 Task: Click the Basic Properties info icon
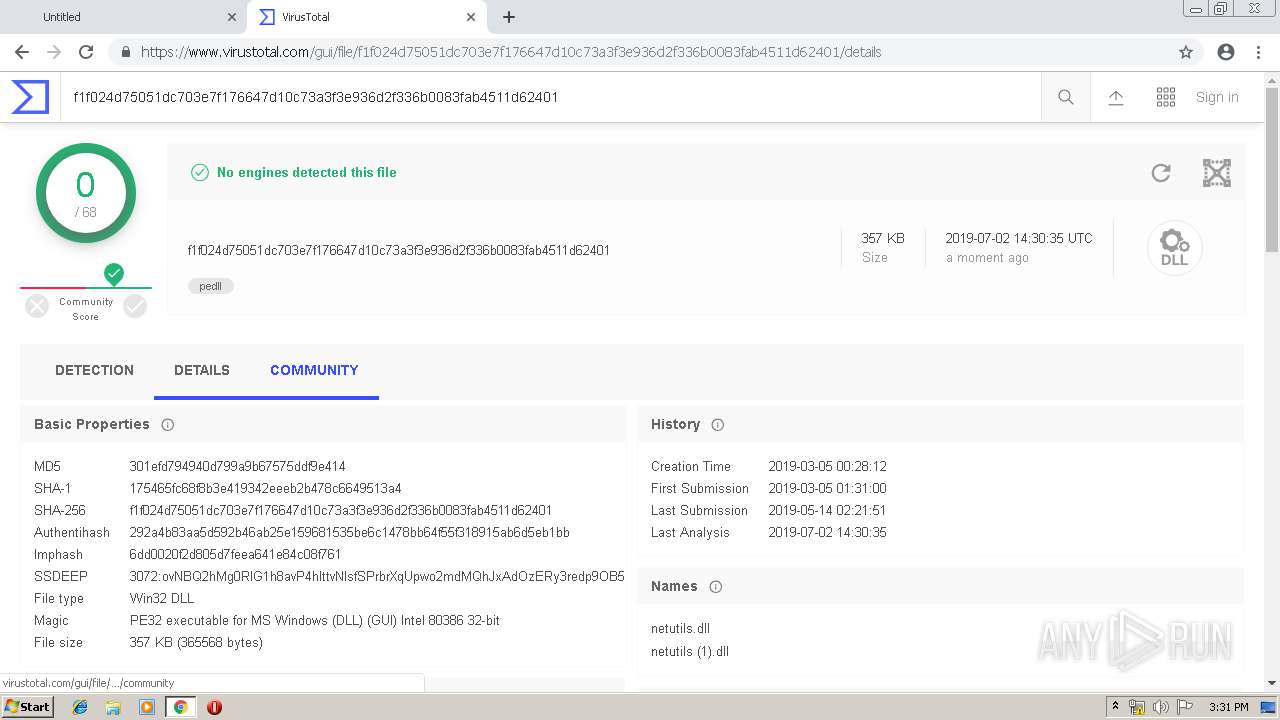point(168,425)
